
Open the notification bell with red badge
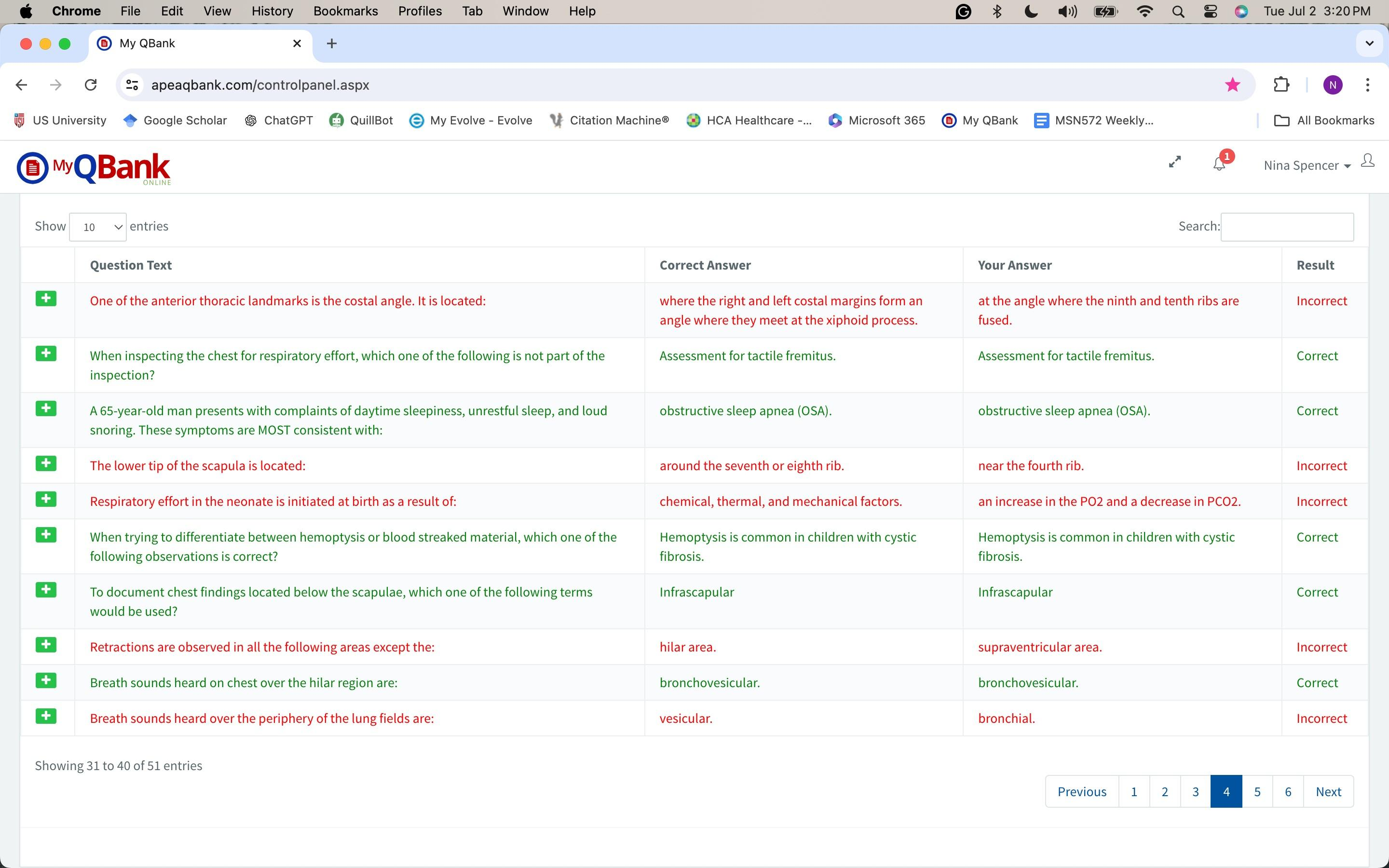1219,164
